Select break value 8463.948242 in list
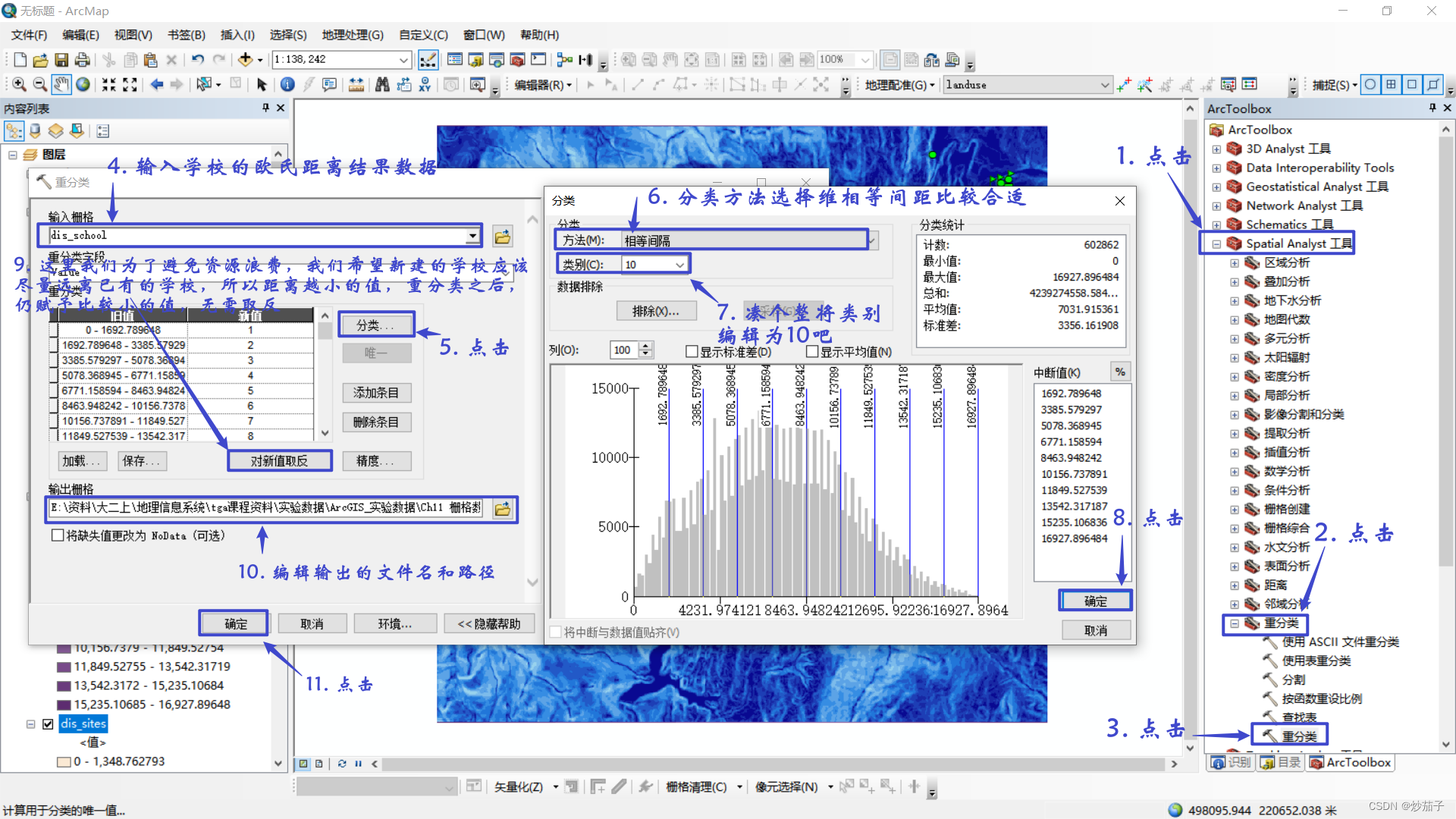 1071,458
